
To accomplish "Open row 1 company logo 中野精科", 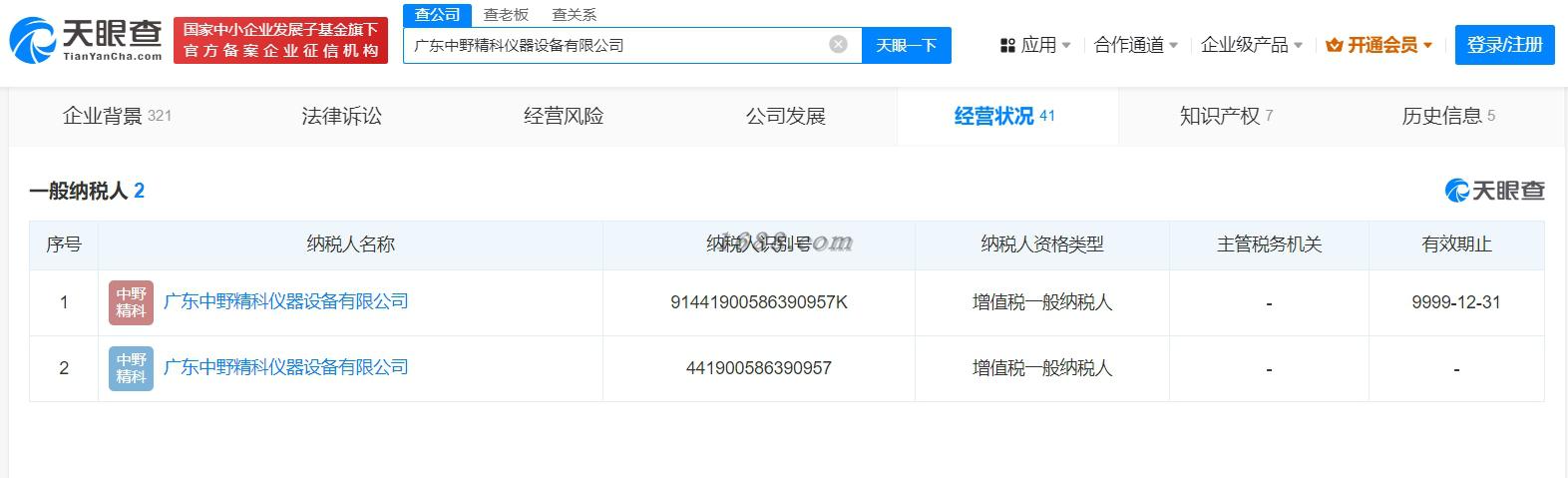I will (131, 302).
